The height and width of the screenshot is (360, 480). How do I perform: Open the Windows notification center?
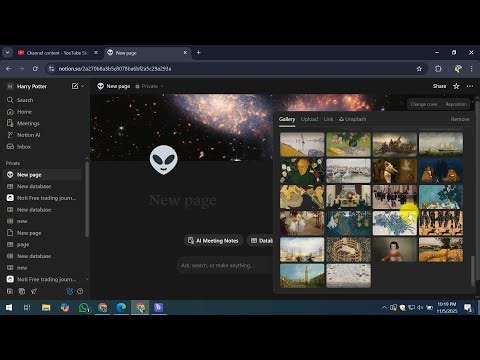point(468,308)
